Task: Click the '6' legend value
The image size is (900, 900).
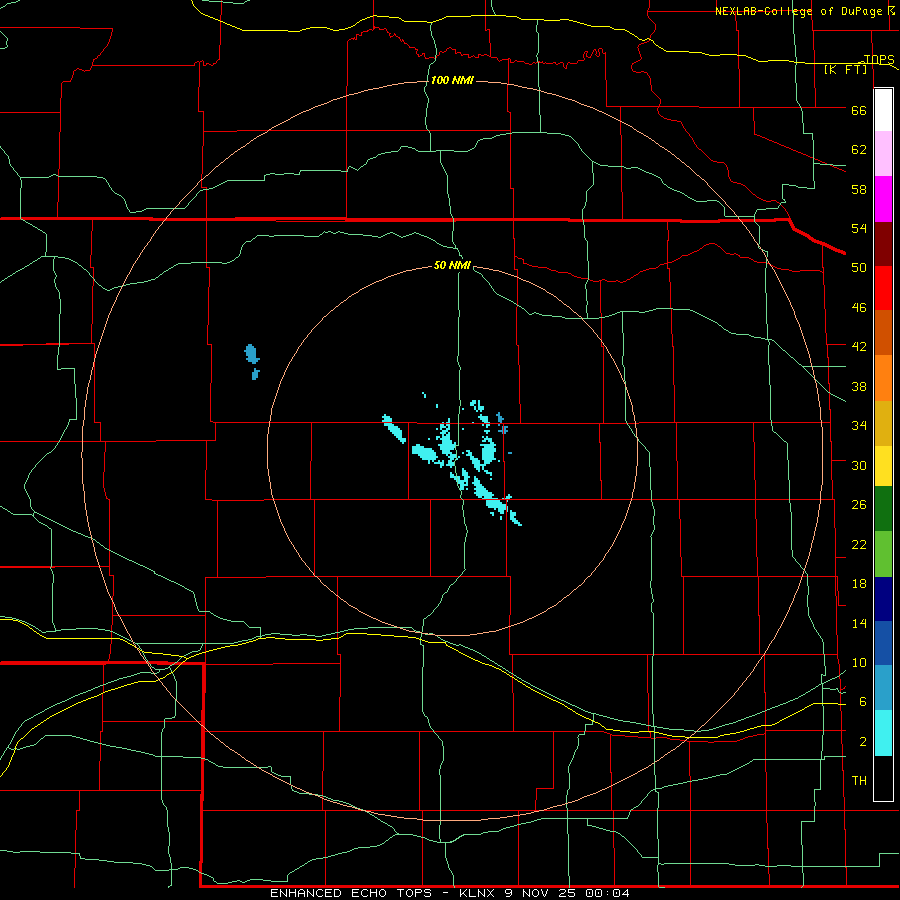Action: 863,702
